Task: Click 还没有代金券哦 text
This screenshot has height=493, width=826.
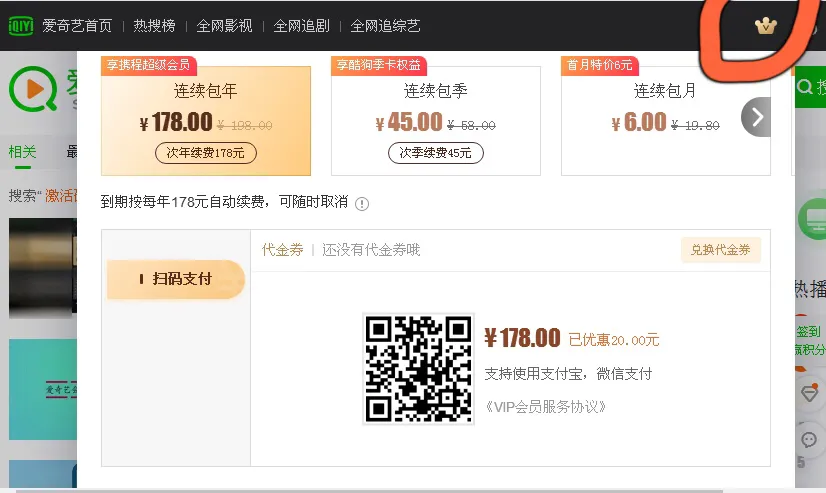Action: 371,250
